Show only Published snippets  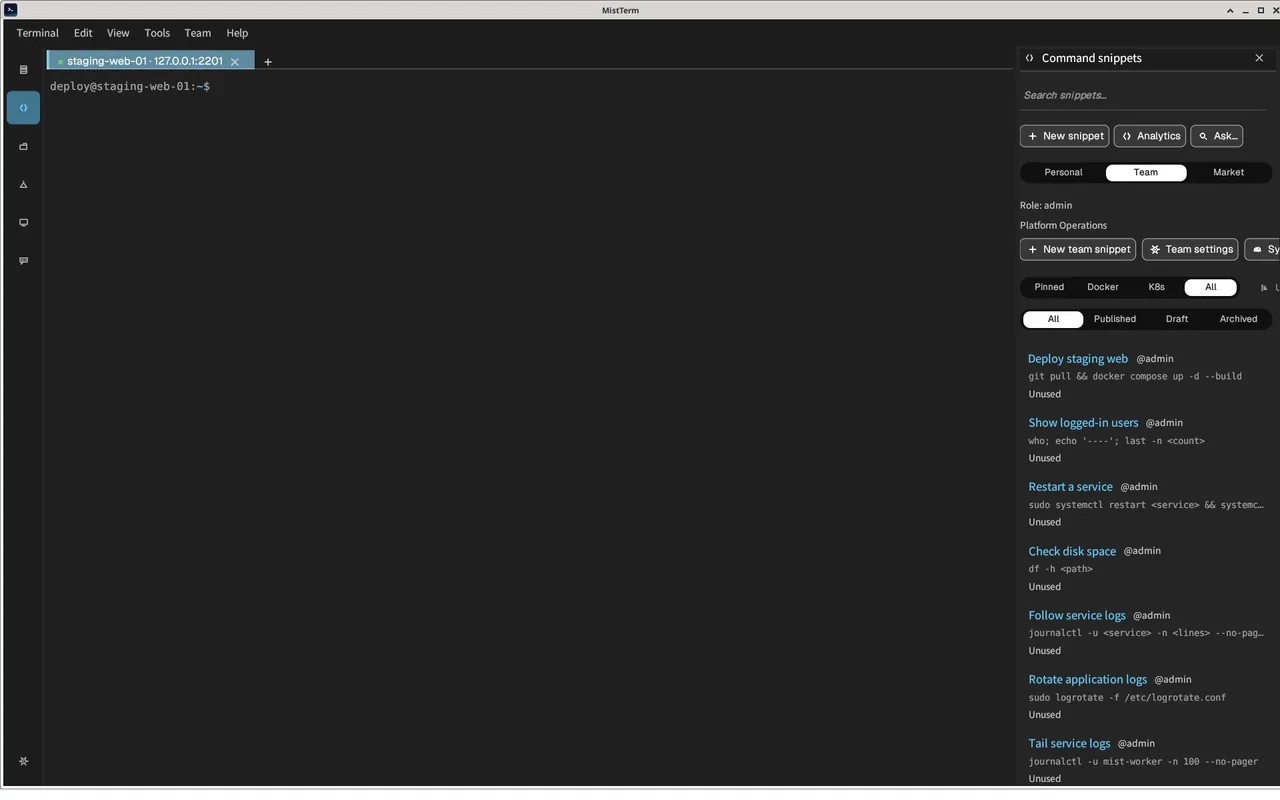(x=1115, y=319)
